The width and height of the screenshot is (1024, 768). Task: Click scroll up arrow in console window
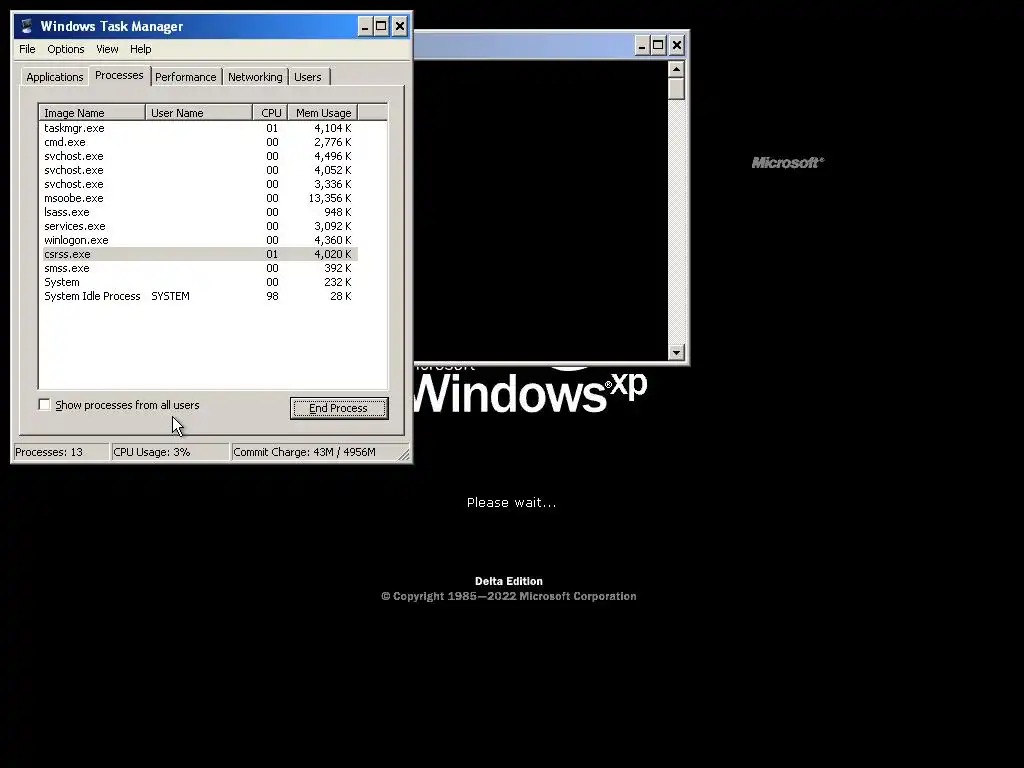click(677, 69)
